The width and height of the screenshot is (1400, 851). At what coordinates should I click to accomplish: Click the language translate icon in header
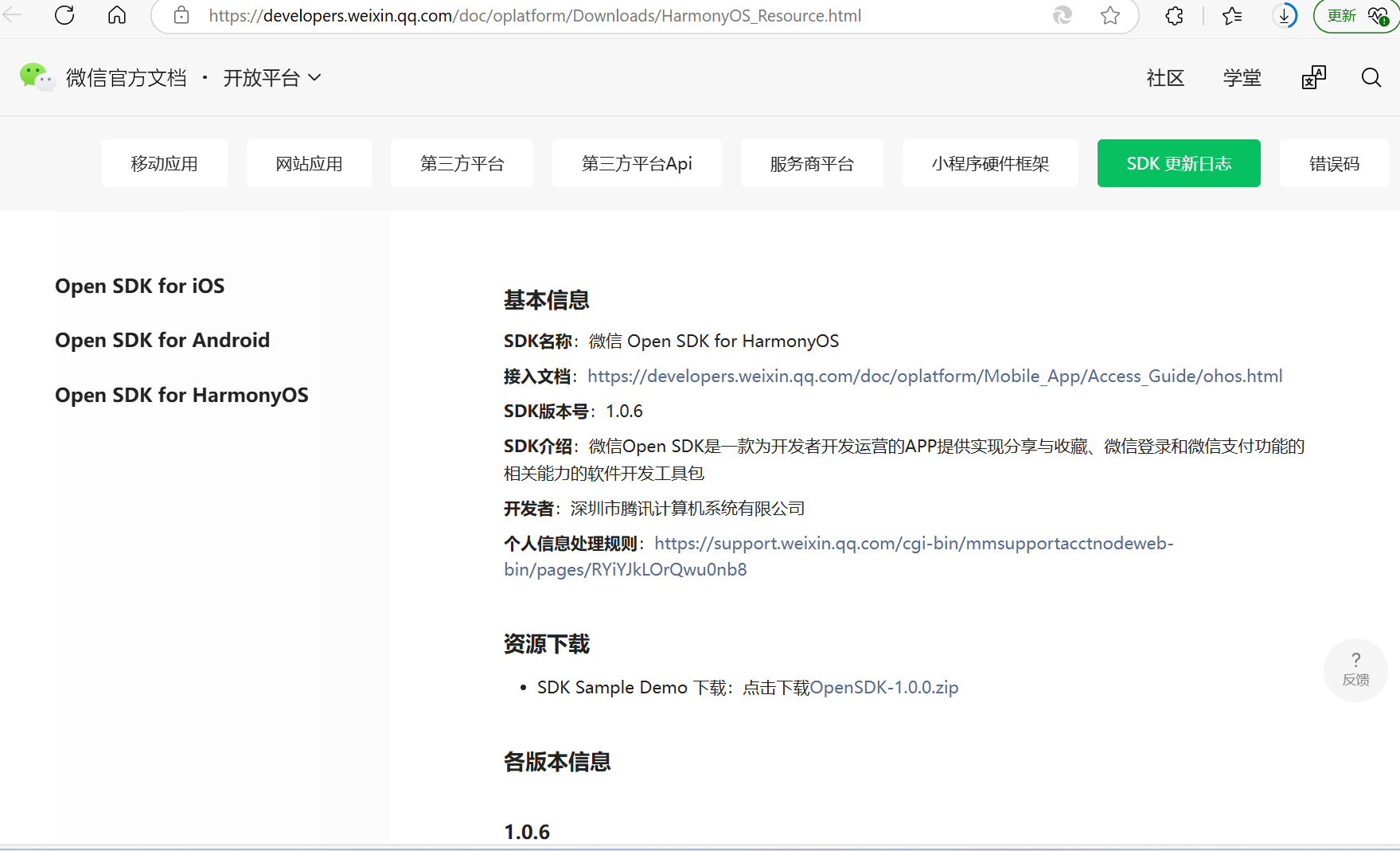[1314, 77]
